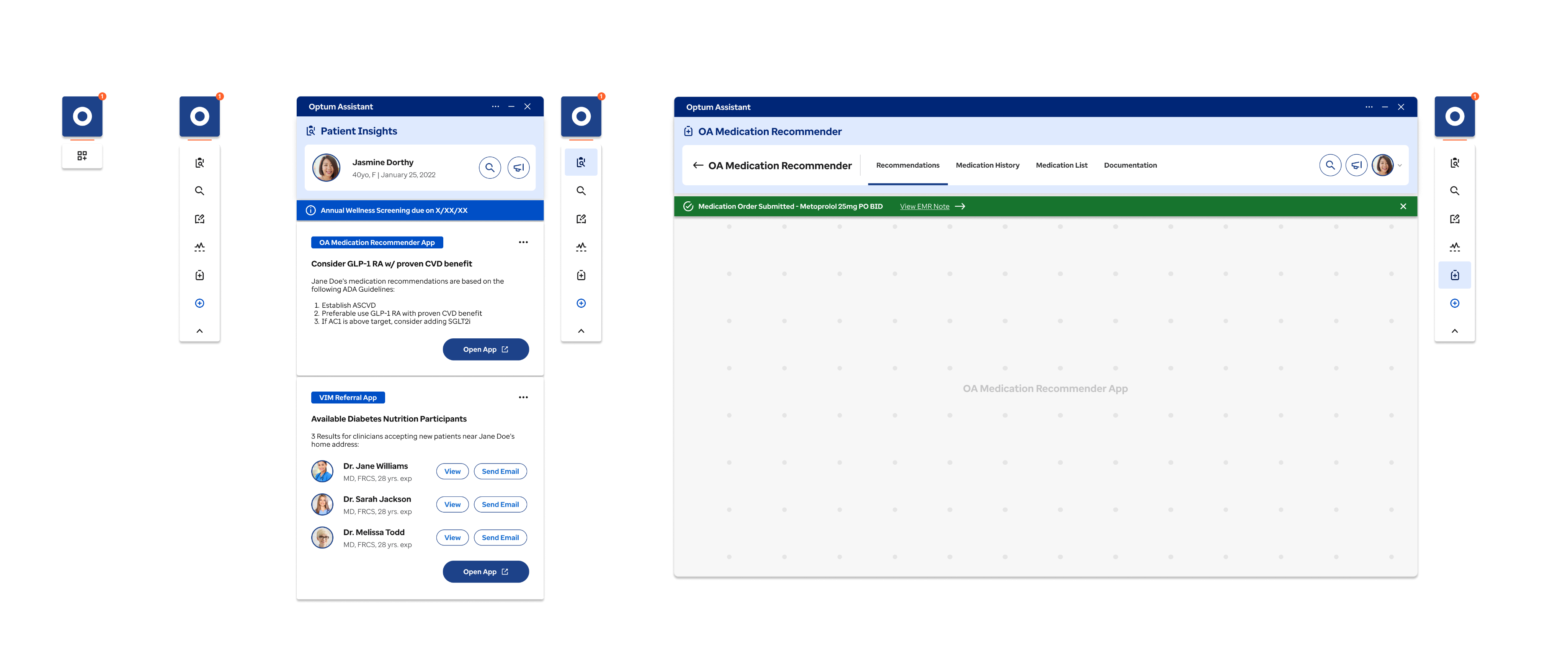Send Email to Dr. Sarah Jackson
Image resolution: width=1568 pixels, height=653 pixels.
pyautogui.click(x=500, y=504)
